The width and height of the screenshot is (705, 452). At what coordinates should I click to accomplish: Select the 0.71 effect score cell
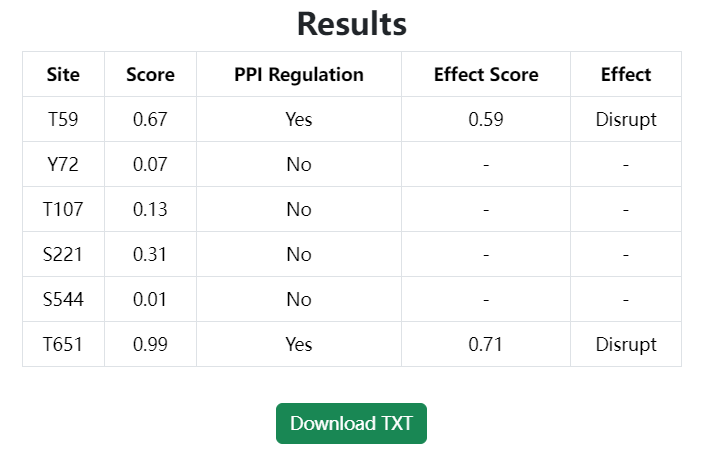tap(486, 345)
